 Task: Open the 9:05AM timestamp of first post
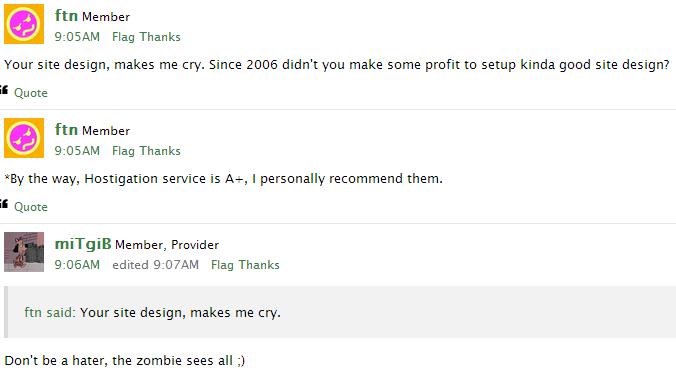point(77,37)
